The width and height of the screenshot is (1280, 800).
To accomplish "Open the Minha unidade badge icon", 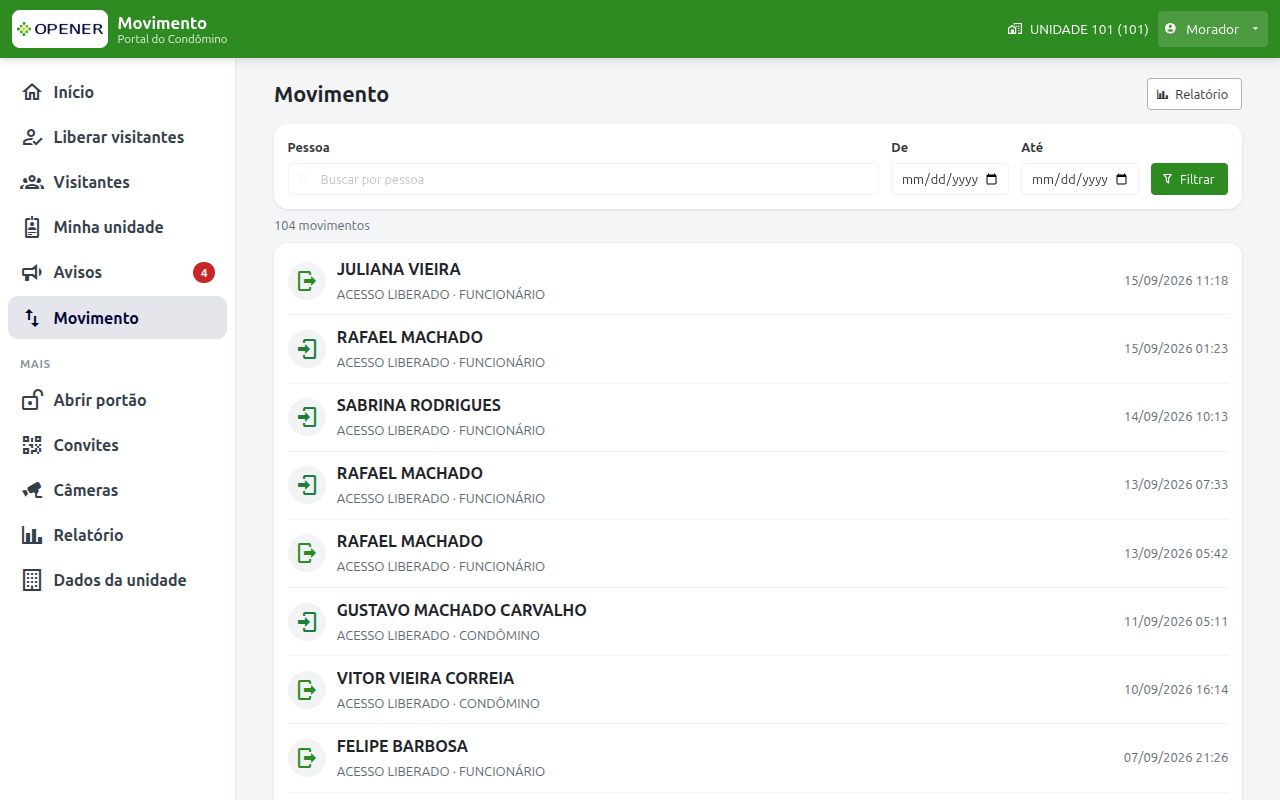I will point(32,227).
